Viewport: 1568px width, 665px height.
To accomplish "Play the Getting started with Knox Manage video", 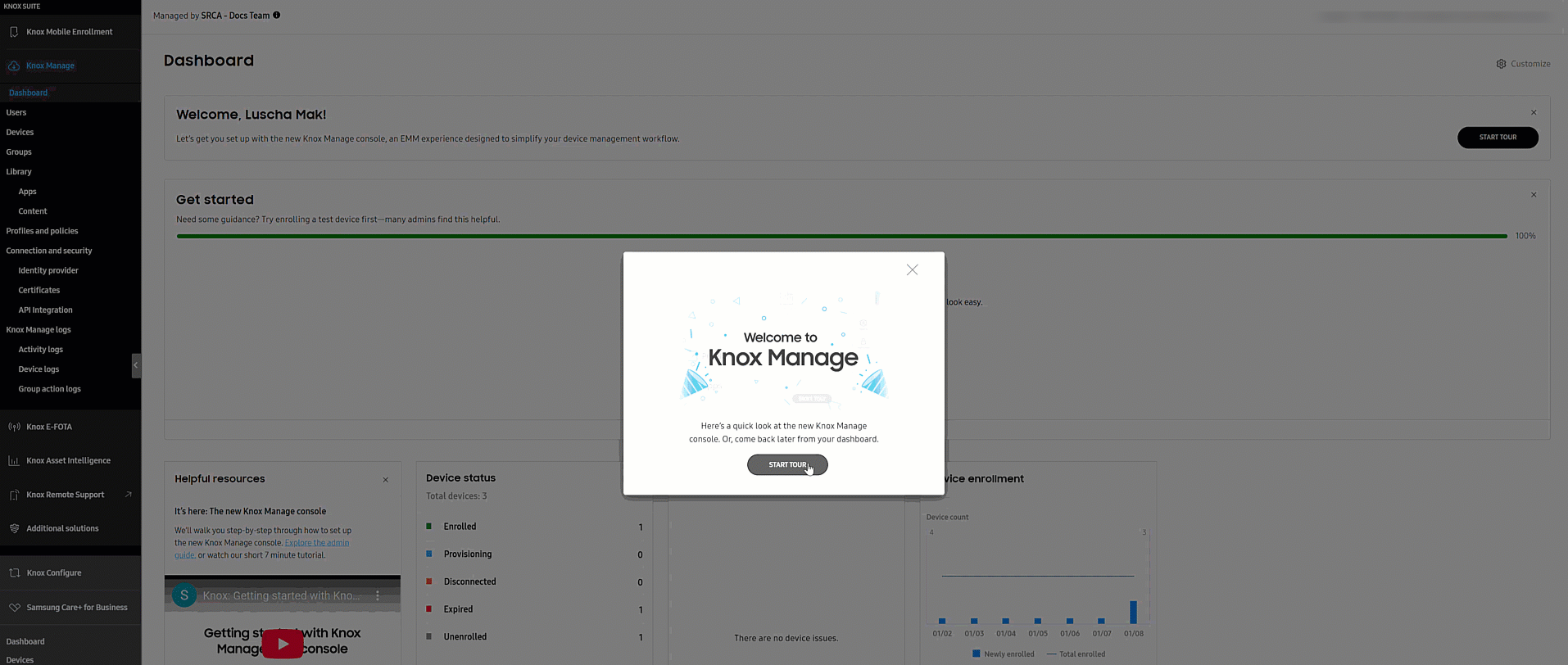I will pos(283,644).
